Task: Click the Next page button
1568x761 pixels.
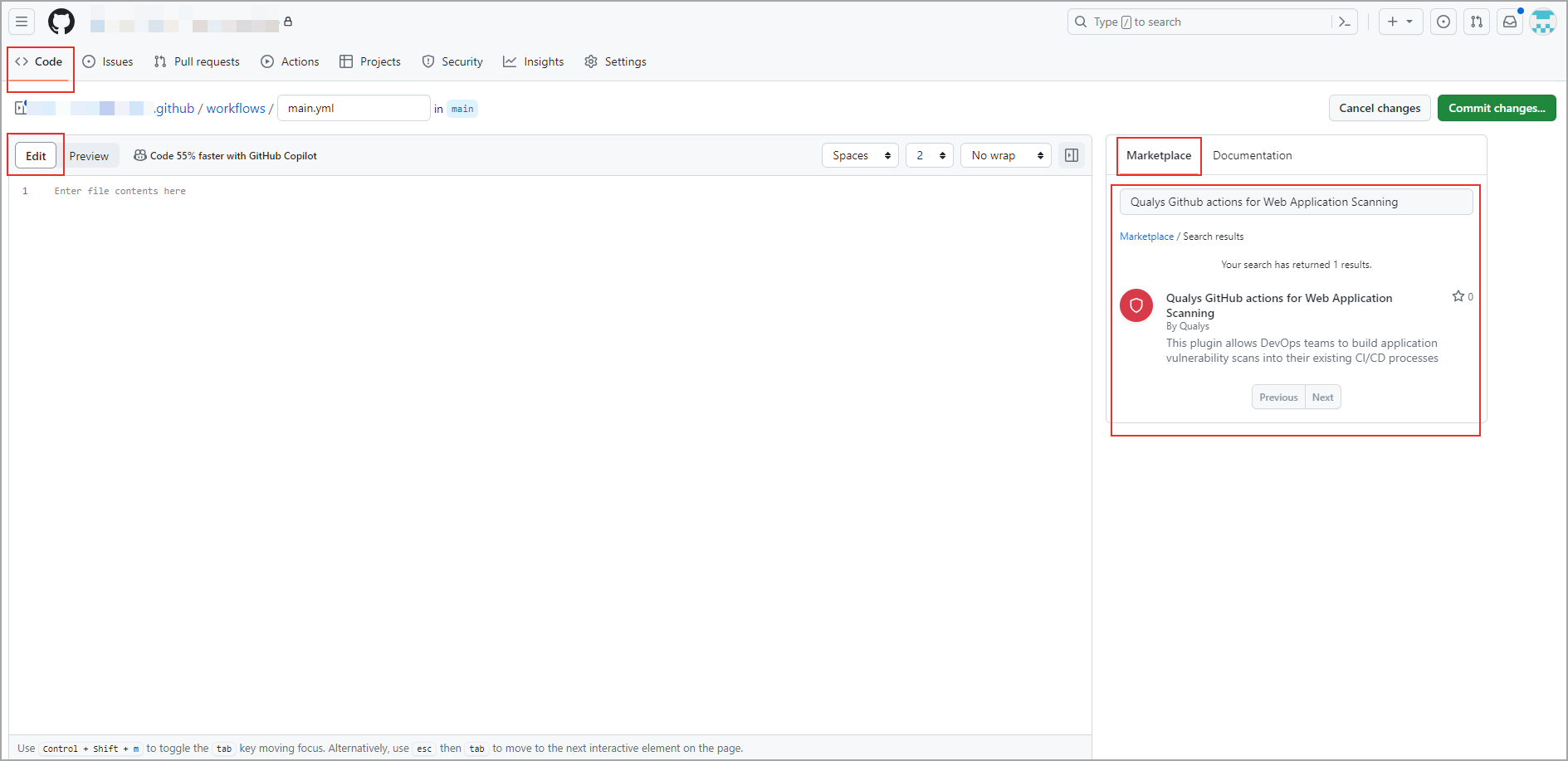Action: [x=1322, y=398]
